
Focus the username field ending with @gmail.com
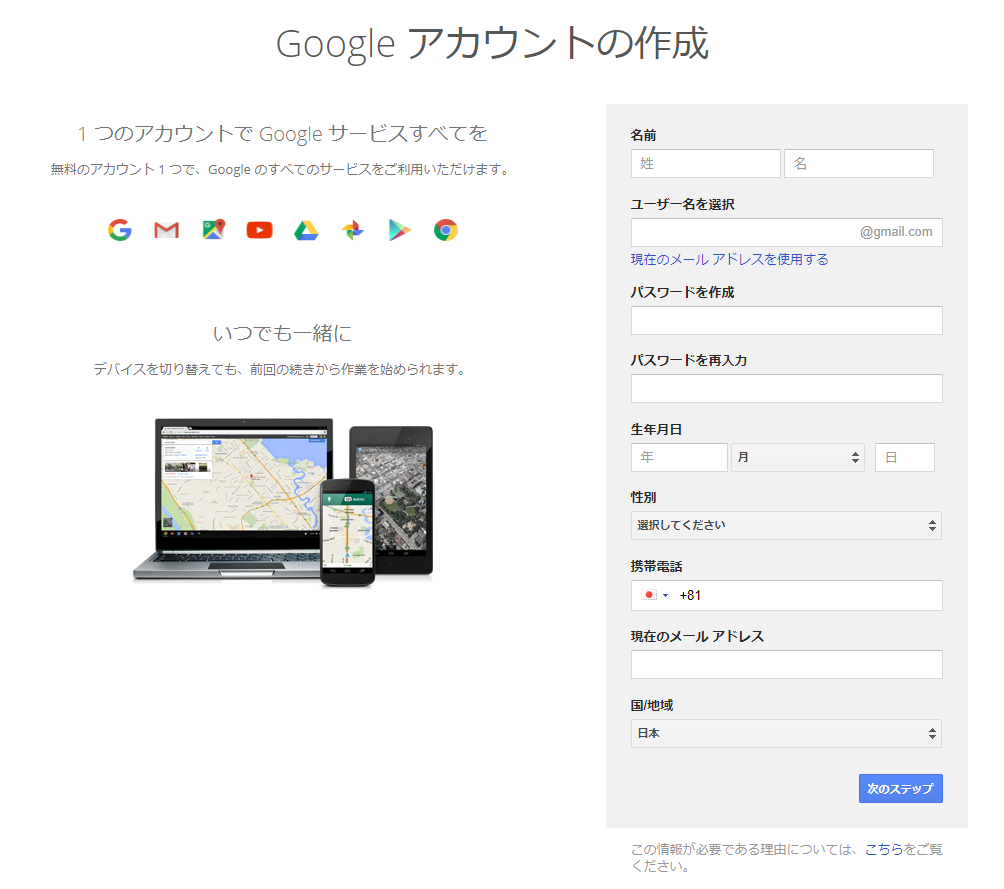pyautogui.click(x=786, y=232)
